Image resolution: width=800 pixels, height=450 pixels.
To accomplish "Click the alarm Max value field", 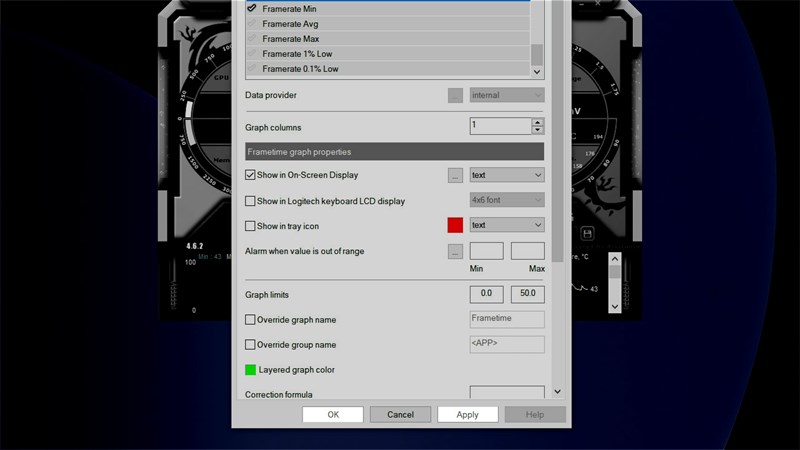I will click(528, 251).
